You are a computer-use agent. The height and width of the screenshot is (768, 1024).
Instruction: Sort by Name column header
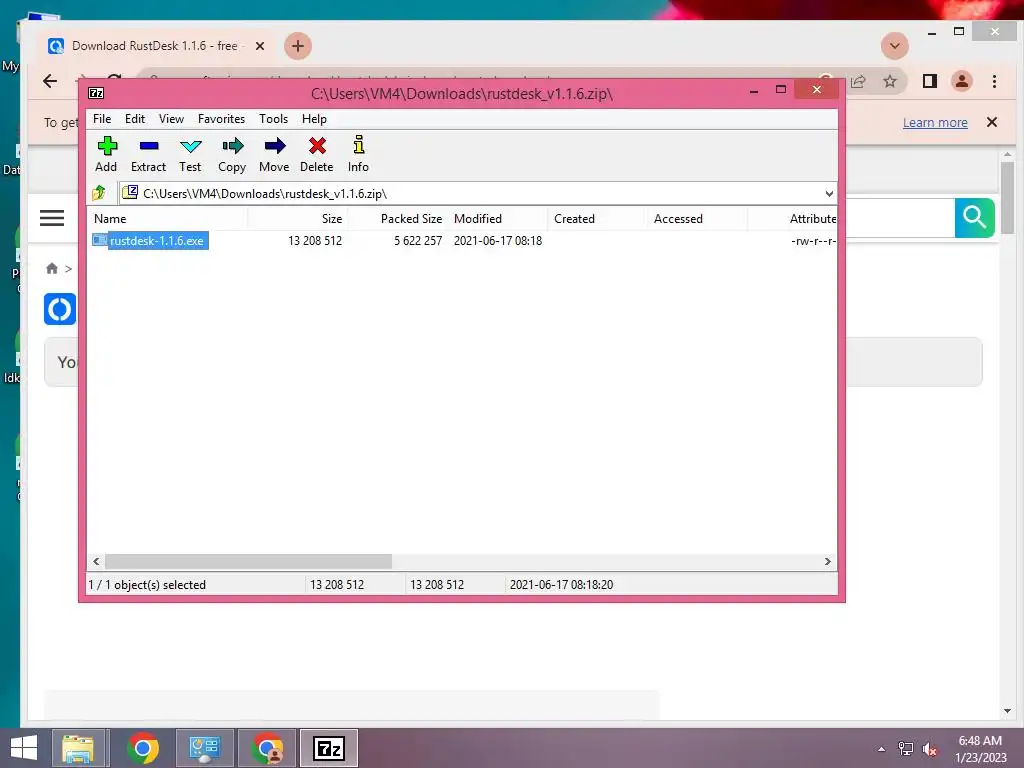(x=167, y=219)
